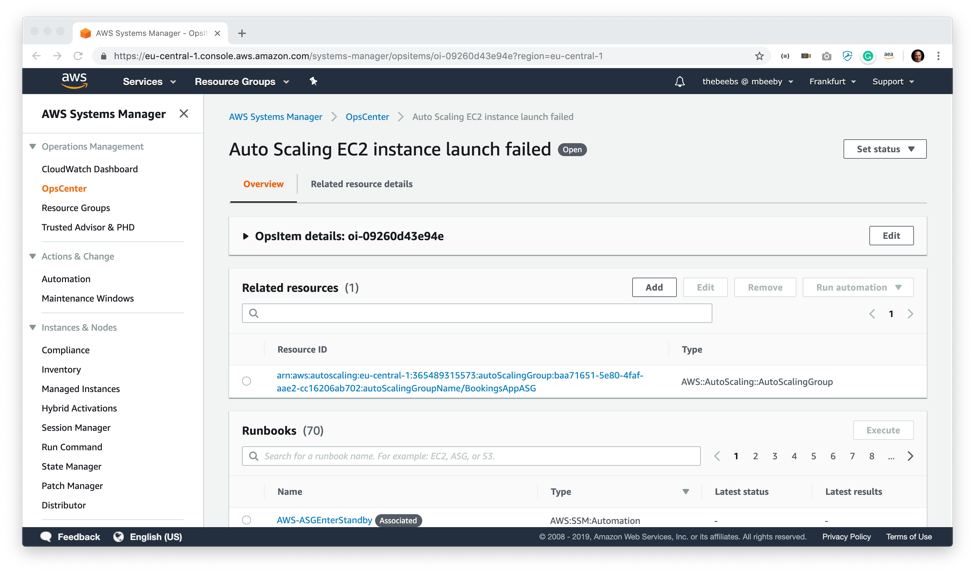
Task: Click the site lock icon in address bar
Action: (103, 56)
